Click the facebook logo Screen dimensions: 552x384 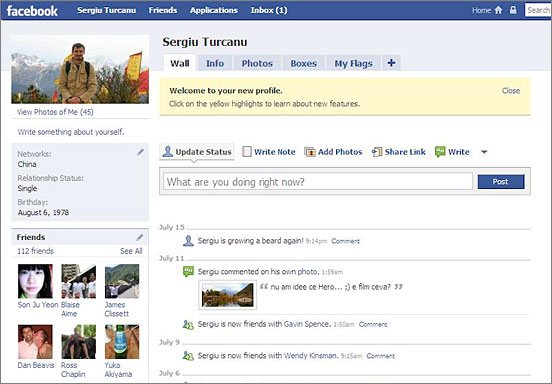(x=32, y=11)
